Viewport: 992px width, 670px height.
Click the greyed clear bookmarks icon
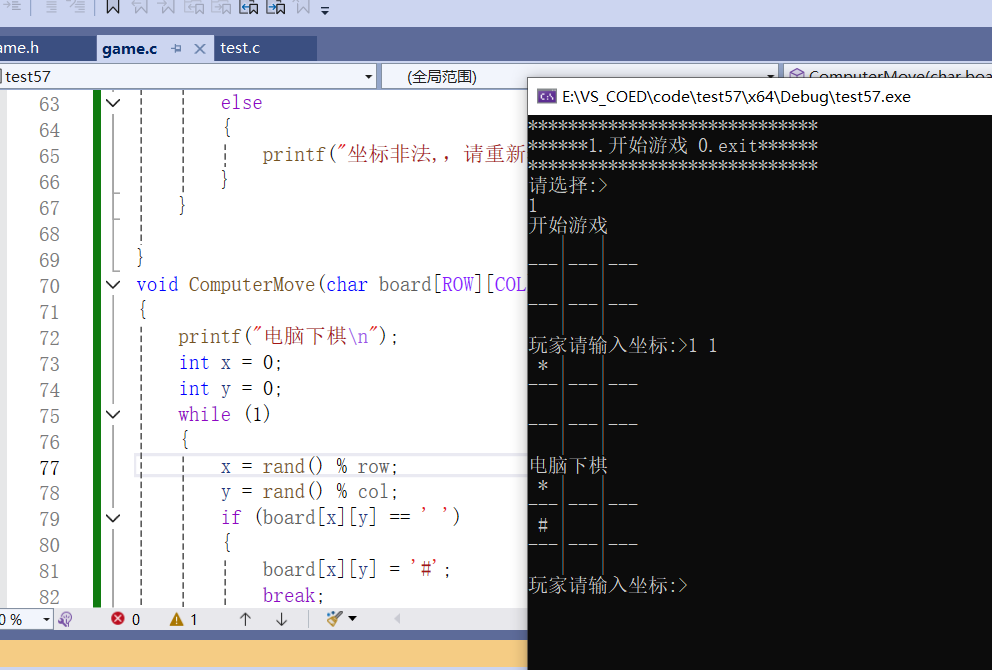(303, 8)
